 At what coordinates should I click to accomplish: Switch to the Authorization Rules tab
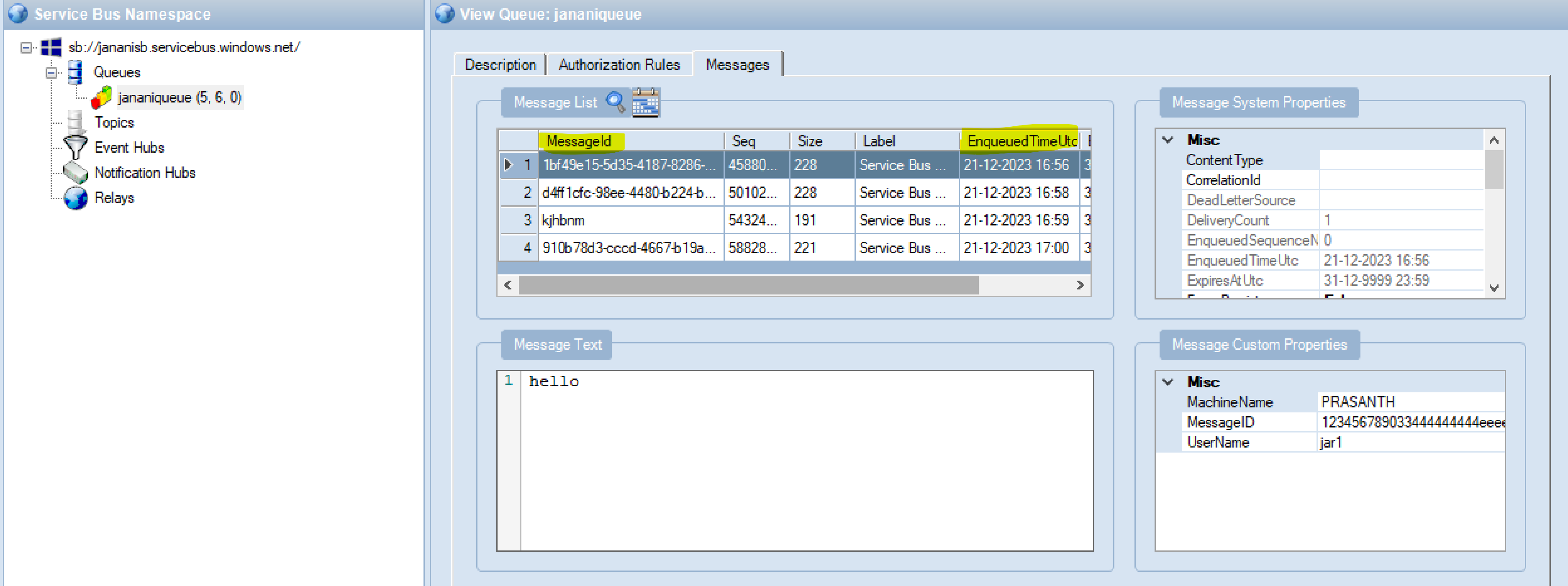[x=619, y=64]
